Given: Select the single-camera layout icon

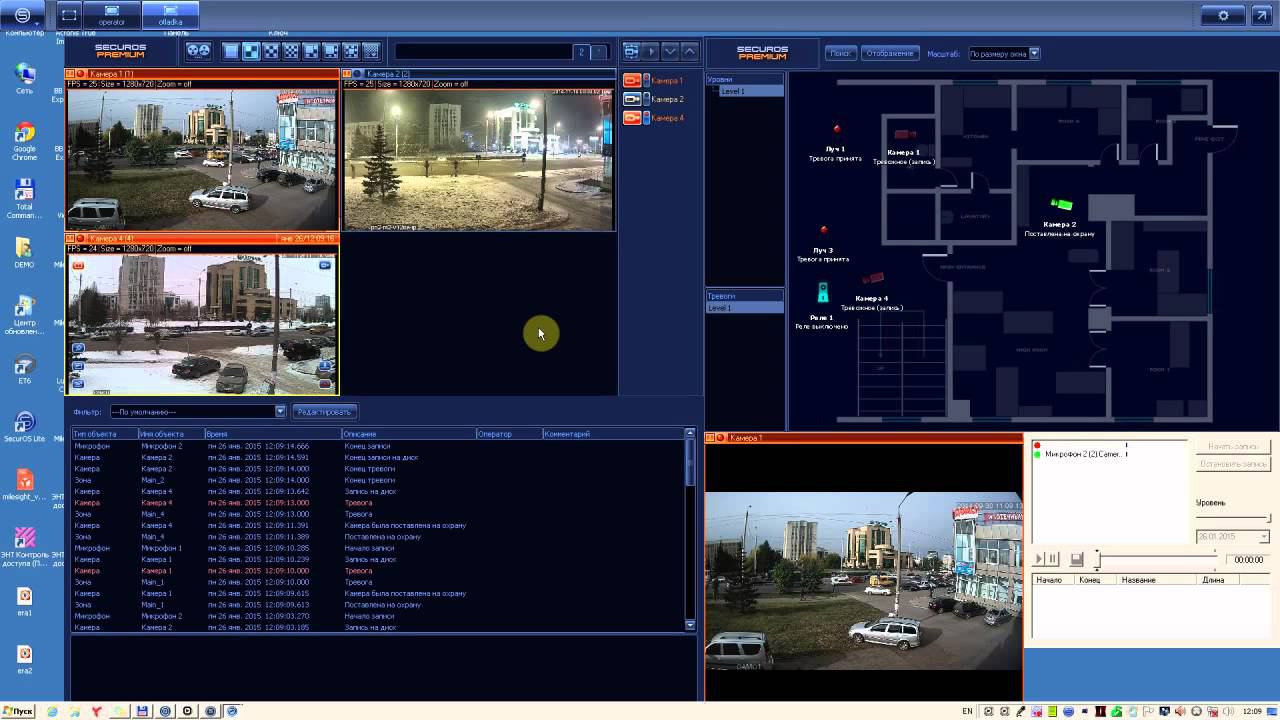Looking at the screenshot, I should [231, 51].
